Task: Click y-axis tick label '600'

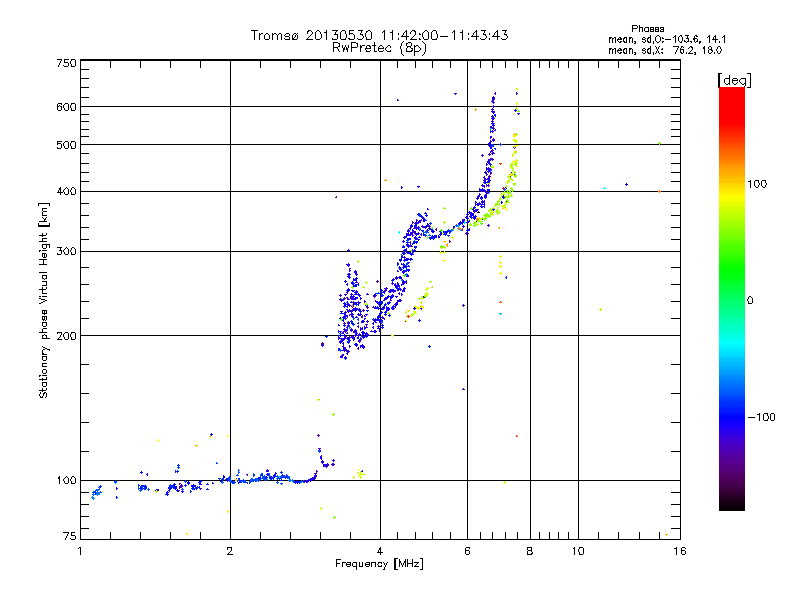Action: tap(66, 107)
